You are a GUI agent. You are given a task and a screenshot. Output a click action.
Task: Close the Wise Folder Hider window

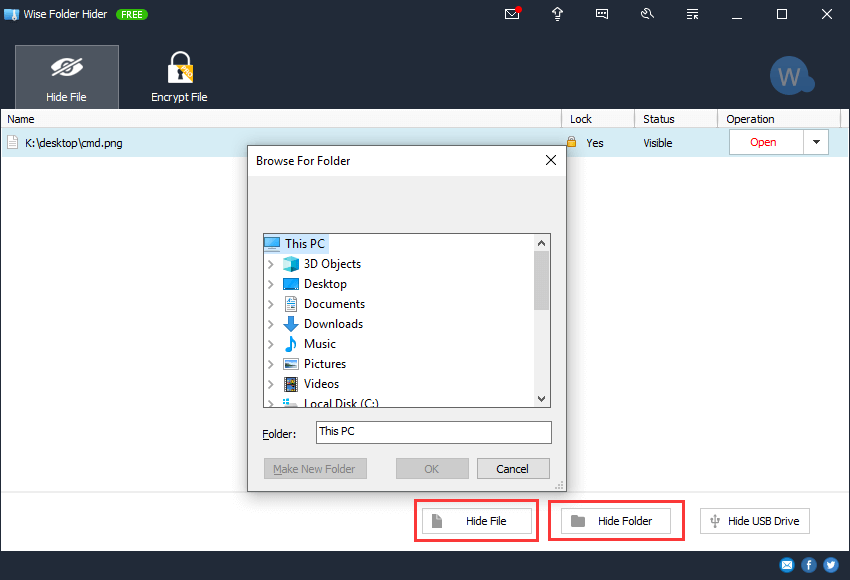(827, 14)
